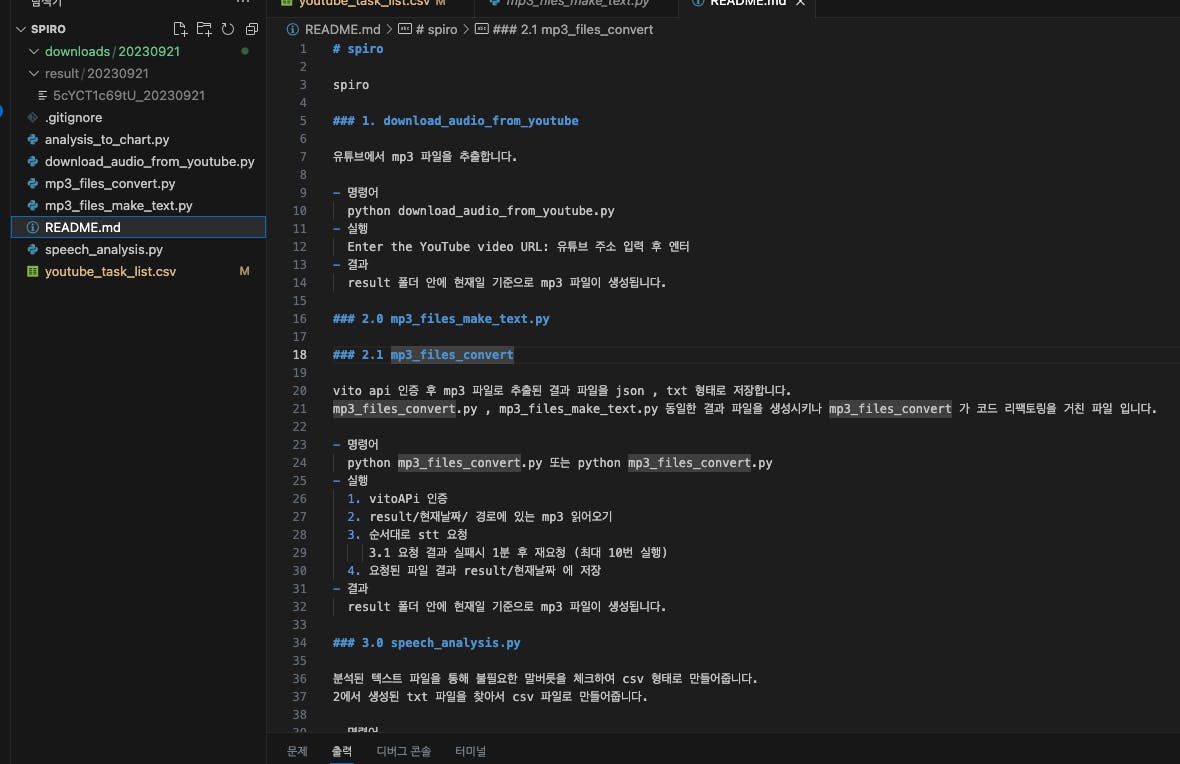The image size is (1180, 764).
Task: Click the '# spiro' heading on line 1
Action: [358, 48]
